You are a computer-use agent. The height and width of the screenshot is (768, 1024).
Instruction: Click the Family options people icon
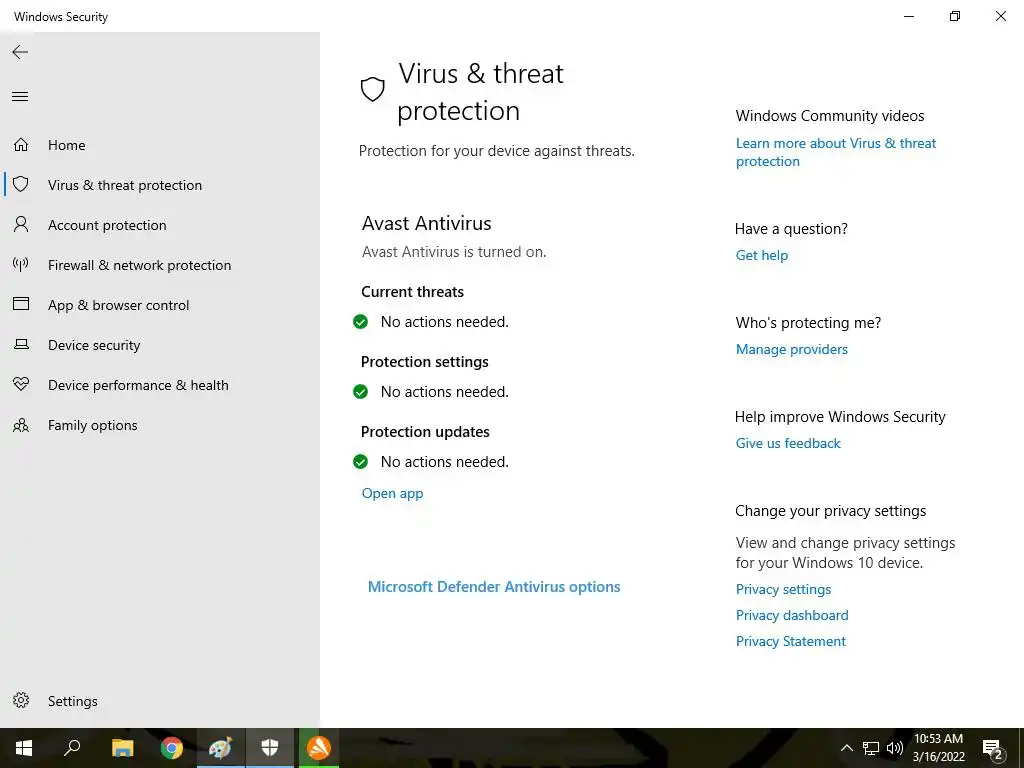coord(21,425)
